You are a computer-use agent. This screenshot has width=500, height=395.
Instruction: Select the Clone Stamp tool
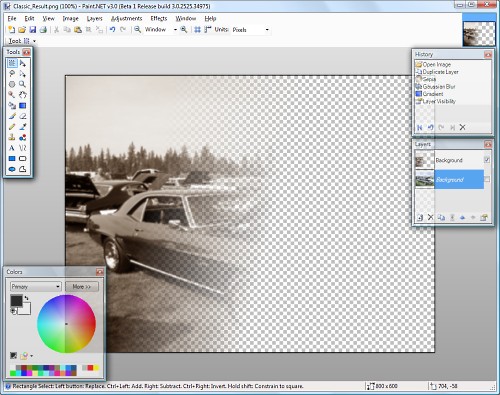12,137
